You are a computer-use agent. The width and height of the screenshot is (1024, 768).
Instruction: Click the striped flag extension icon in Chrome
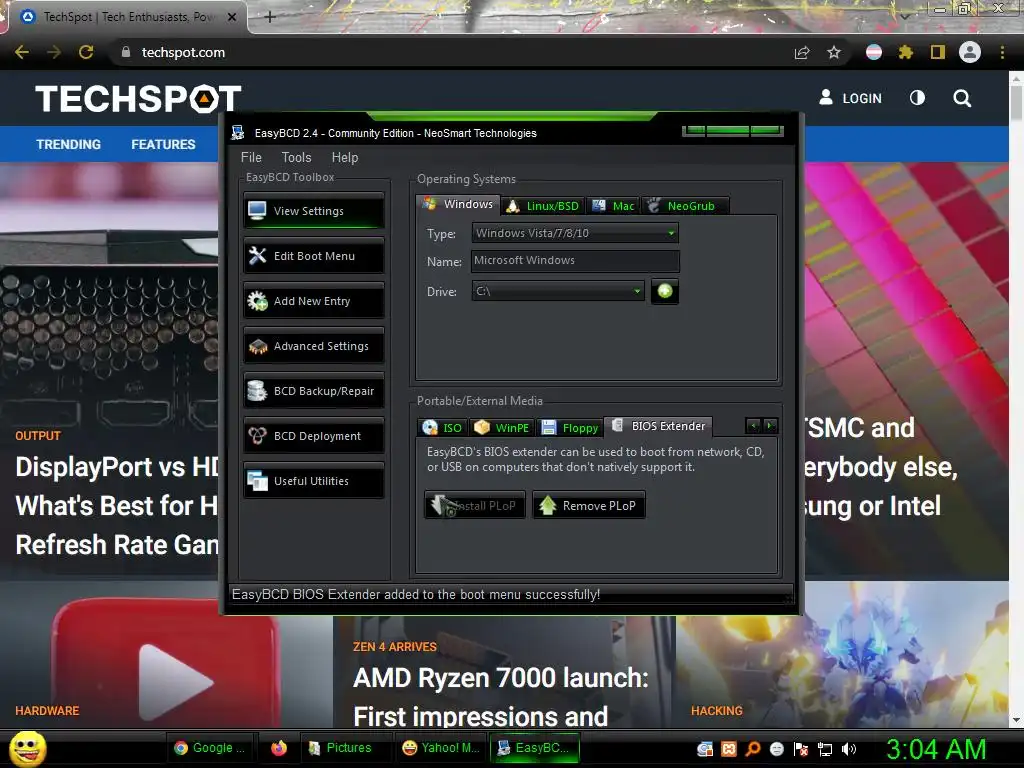[x=874, y=52]
